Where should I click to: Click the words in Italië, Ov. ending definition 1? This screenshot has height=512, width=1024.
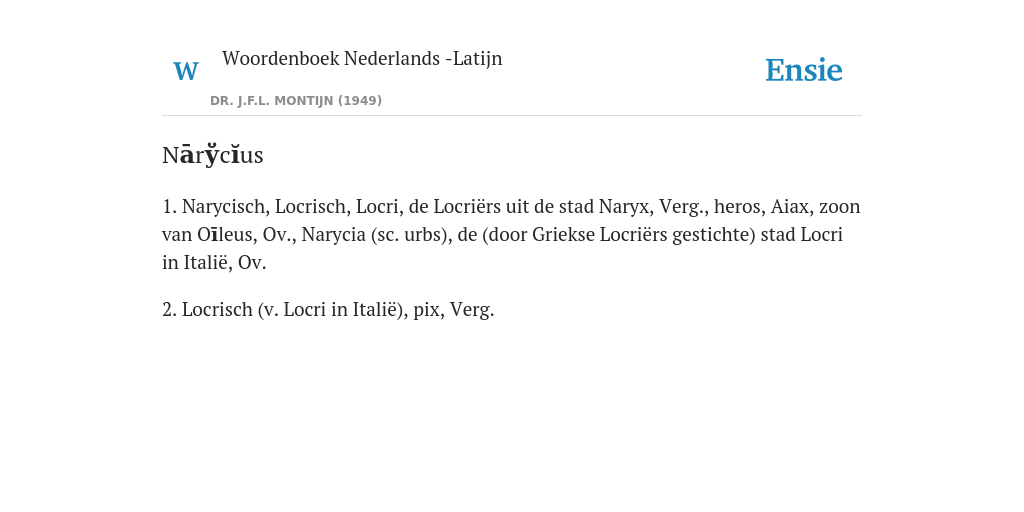[214, 263]
